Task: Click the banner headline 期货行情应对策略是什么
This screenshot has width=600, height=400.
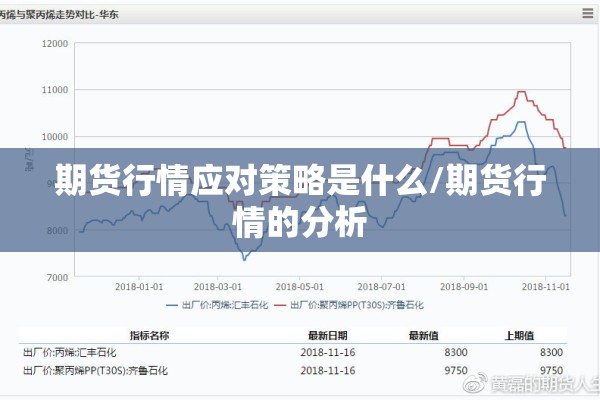Action: [x=242, y=180]
